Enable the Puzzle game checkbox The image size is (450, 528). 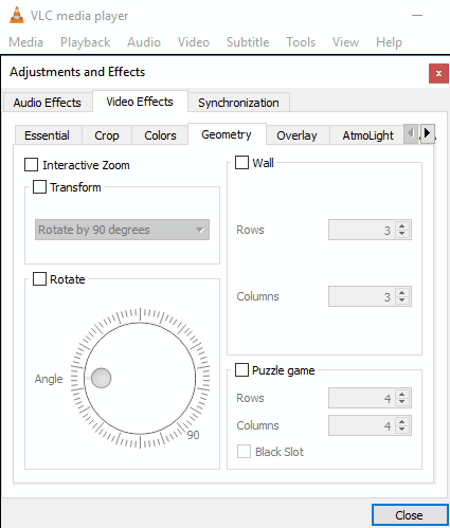(242, 370)
